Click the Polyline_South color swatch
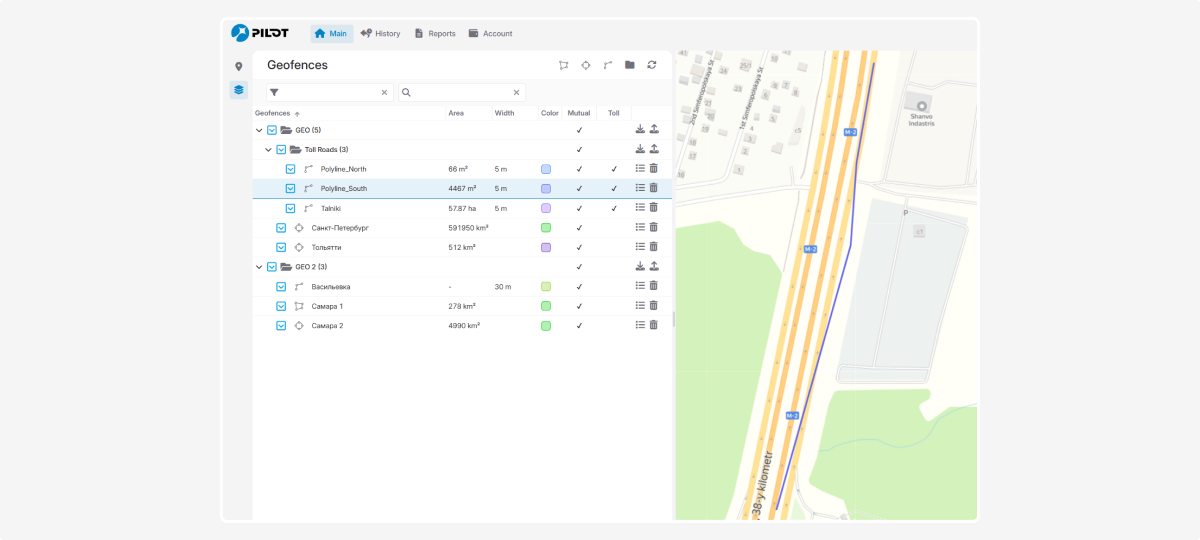The width and height of the screenshot is (1200, 540). tap(546, 188)
